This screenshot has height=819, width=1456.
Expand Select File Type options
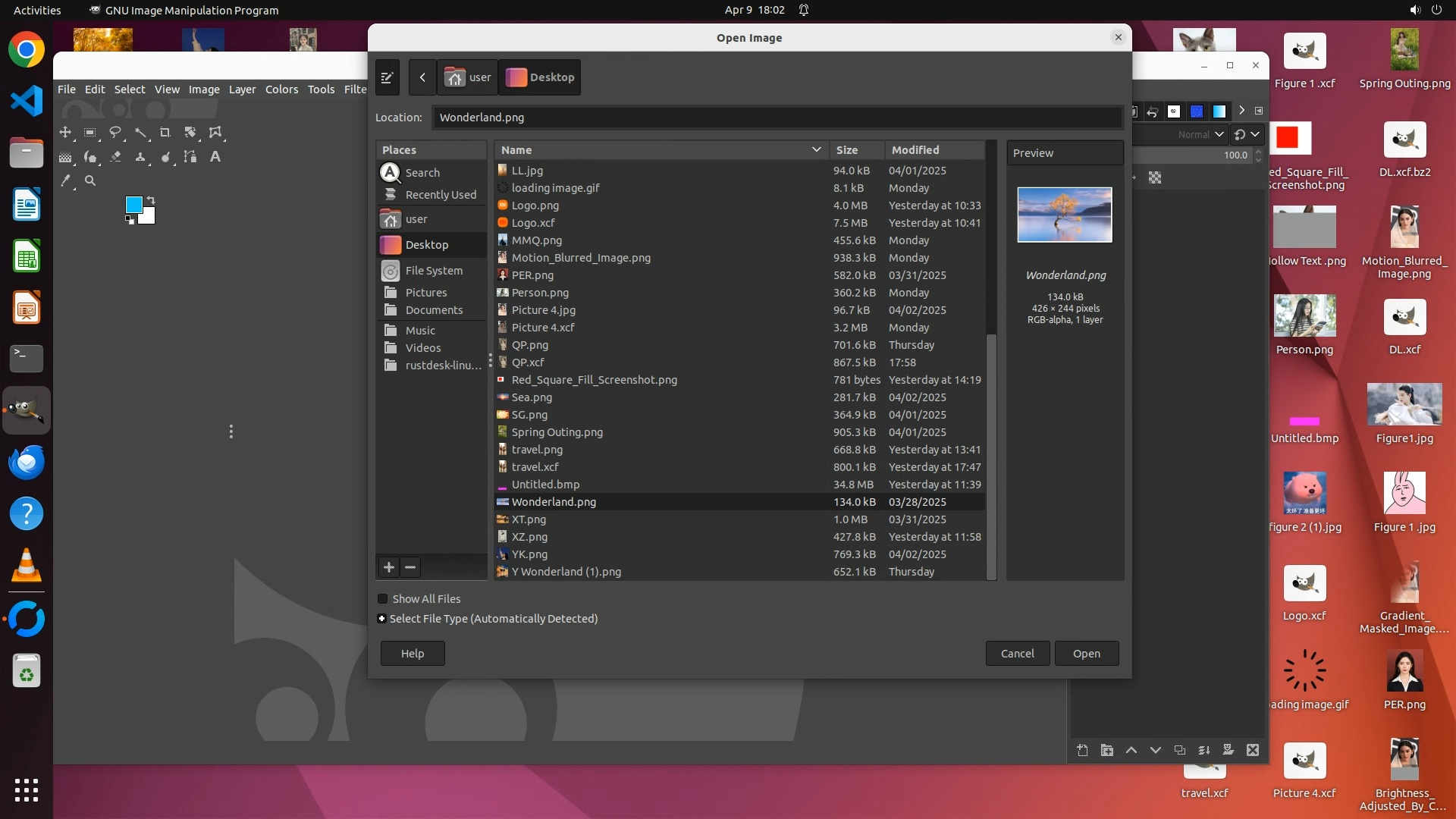(x=382, y=619)
